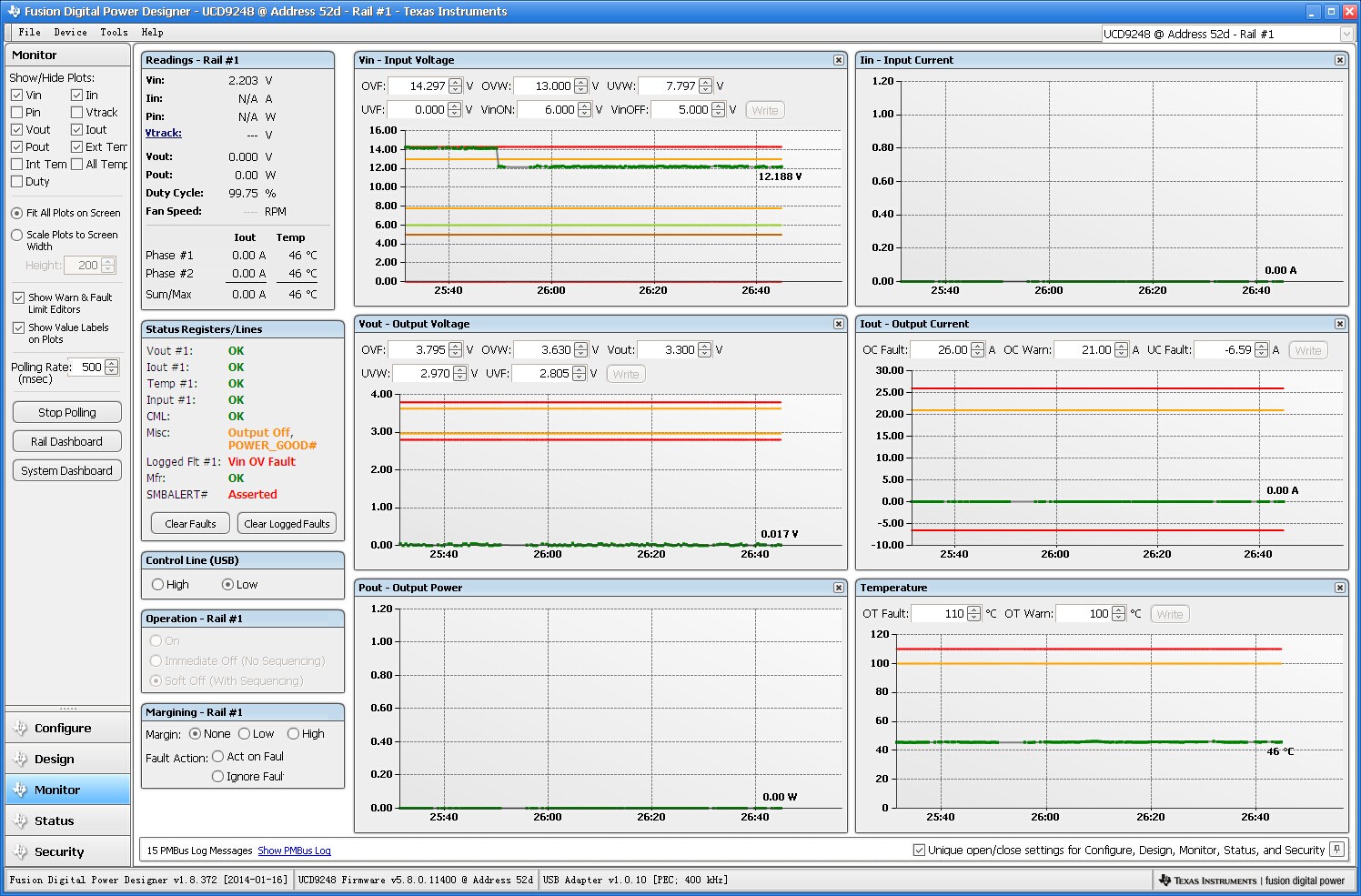Open the Show PMBus Log link
Viewport: 1361px width, 896px height.
point(294,851)
